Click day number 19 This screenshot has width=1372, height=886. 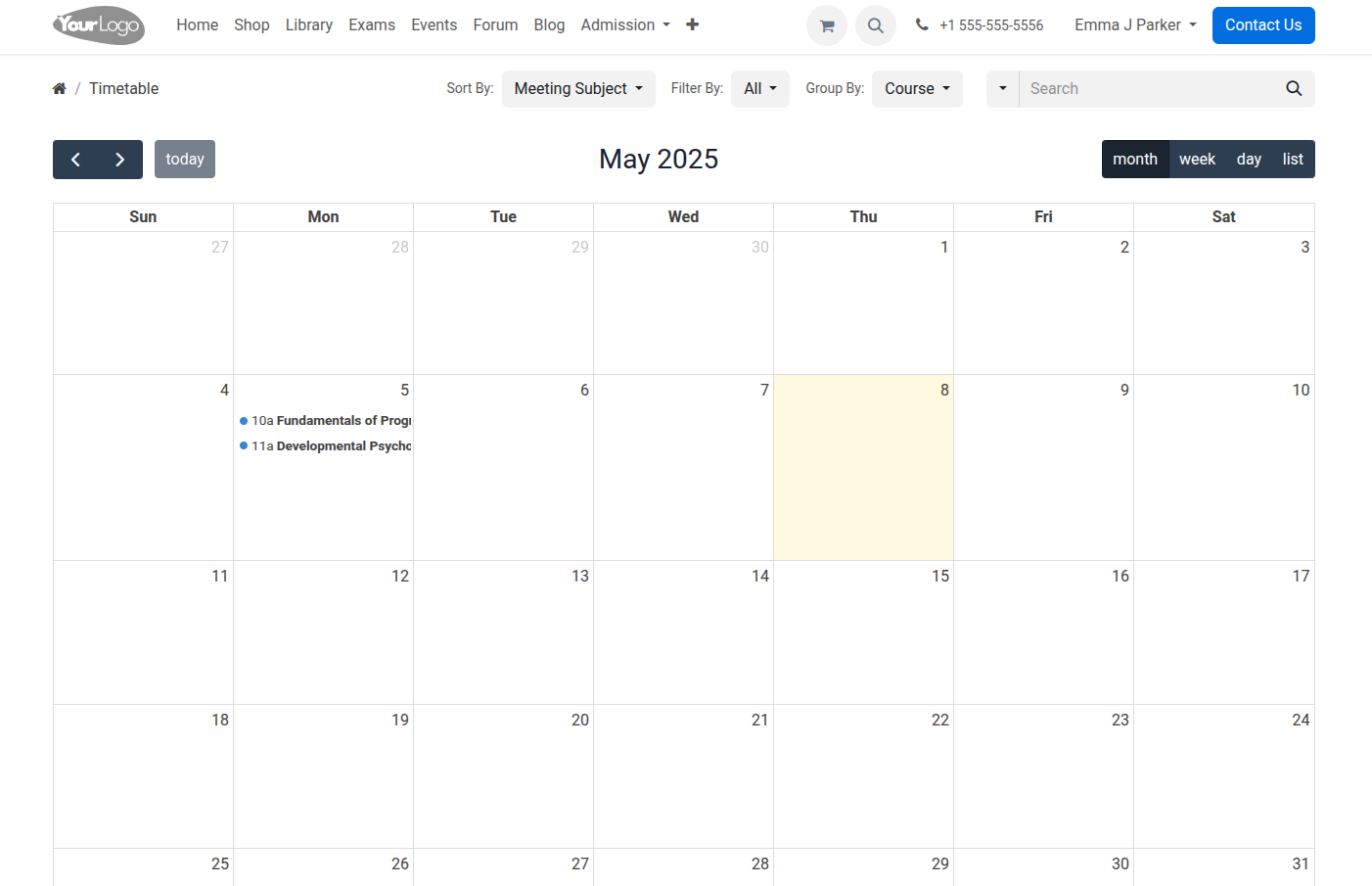(400, 720)
